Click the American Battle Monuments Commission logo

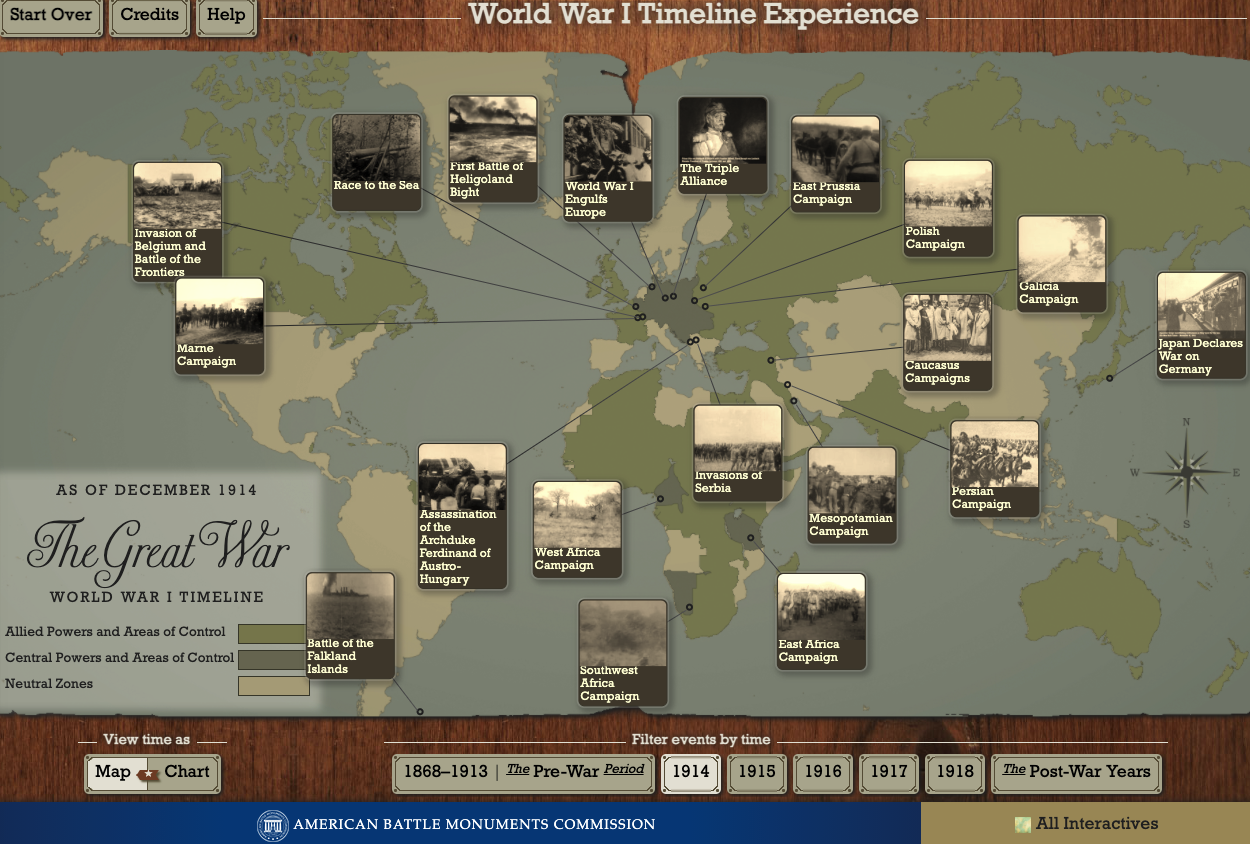(x=273, y=825)
